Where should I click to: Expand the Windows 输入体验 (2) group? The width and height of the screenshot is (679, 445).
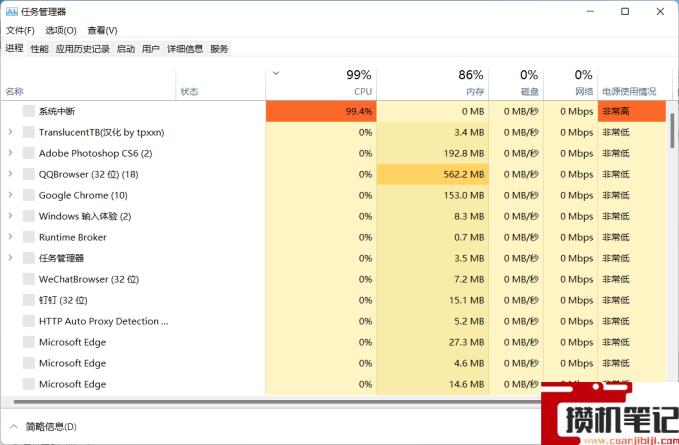click(x=10, y=216)
